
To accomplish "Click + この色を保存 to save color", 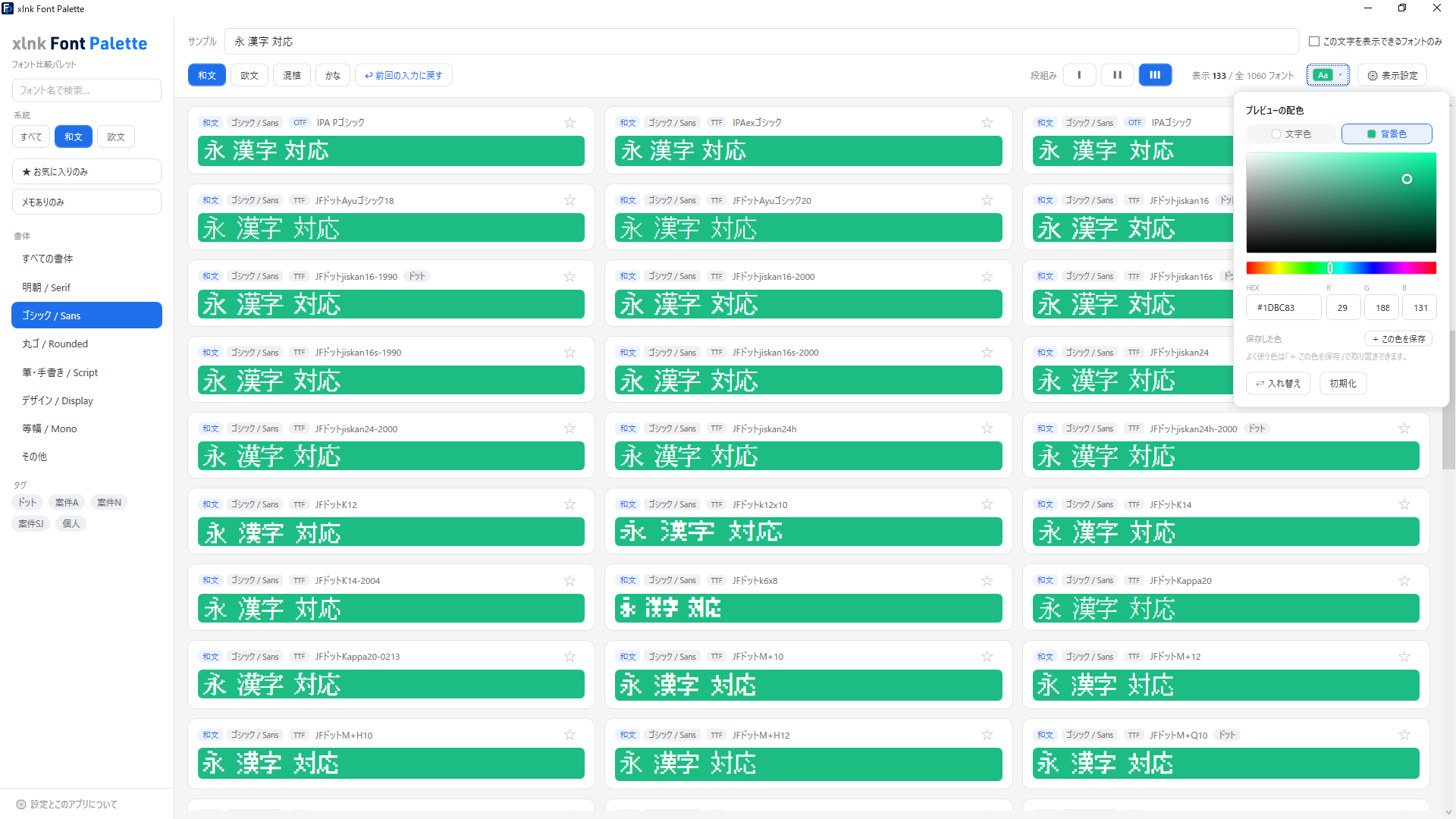I will click(1398, 339).
